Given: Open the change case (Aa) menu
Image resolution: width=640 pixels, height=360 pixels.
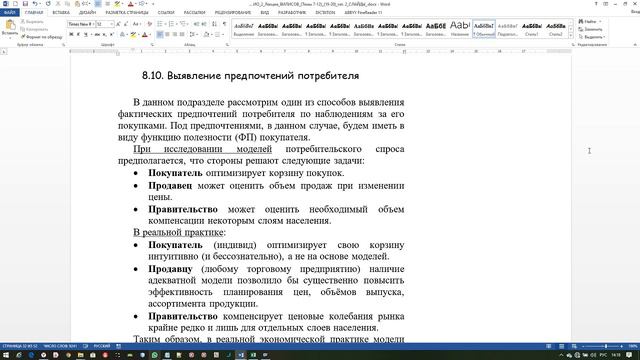Looking at the screenshot, I should tap(137, 24).
